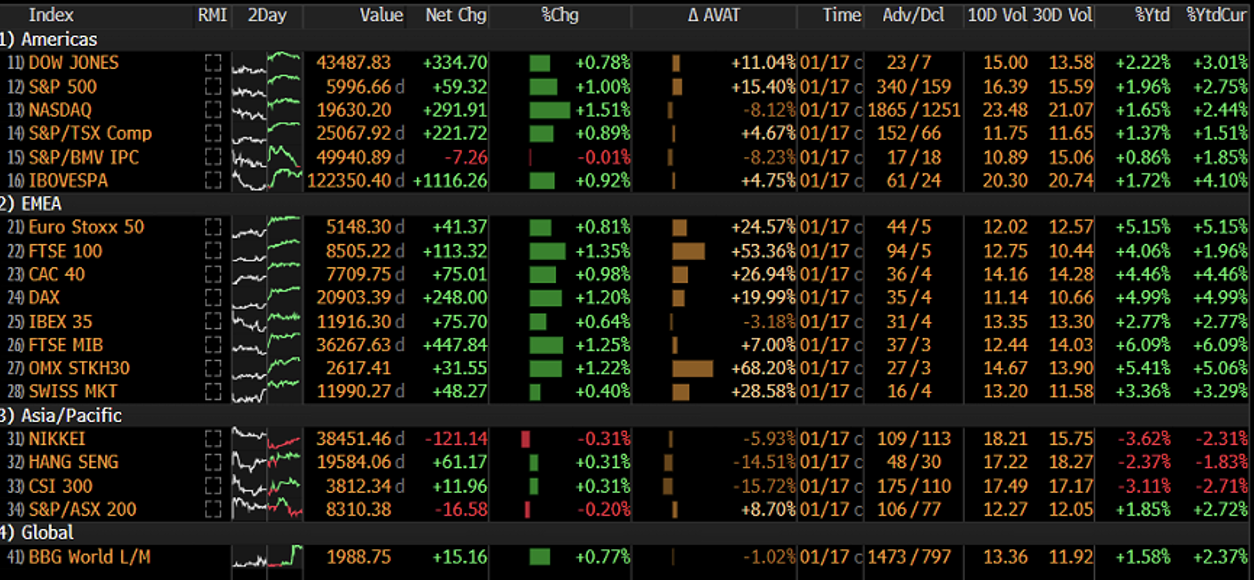Open the 2-day sparkline chart for NIKKEI
This screenshot has width=1254, height=580.
[266, 438]
